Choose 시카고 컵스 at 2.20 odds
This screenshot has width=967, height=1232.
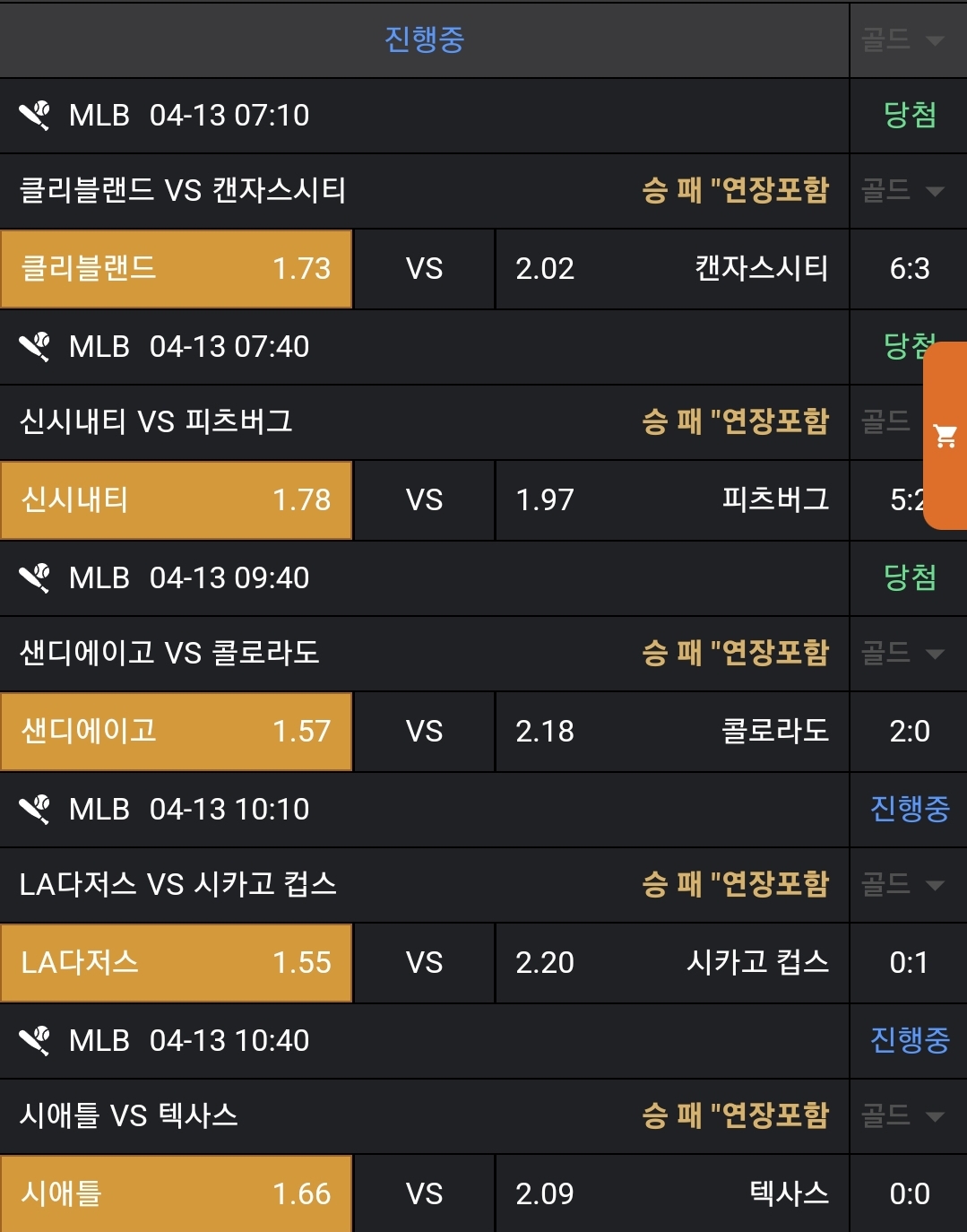click(x=671, y=963)
